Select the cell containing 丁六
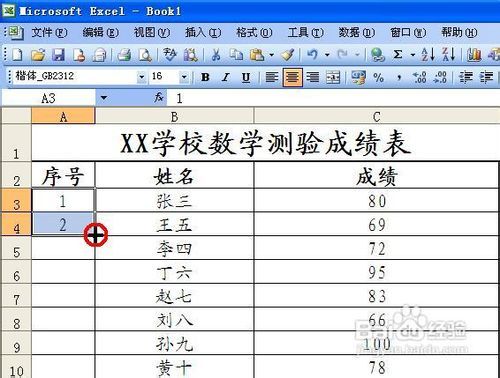The height and width of the screenshot is (378, 500). [174, 272]
